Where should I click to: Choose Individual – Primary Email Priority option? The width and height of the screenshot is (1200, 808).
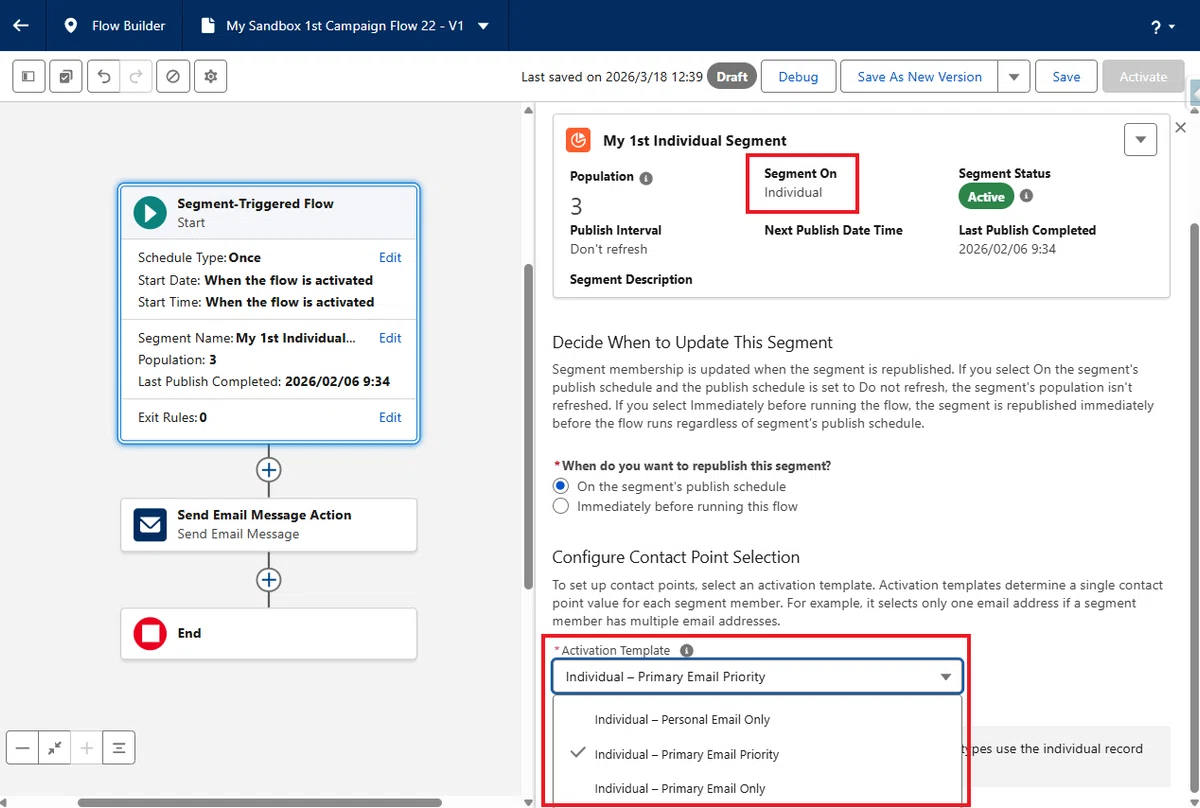tap(757, 754)
